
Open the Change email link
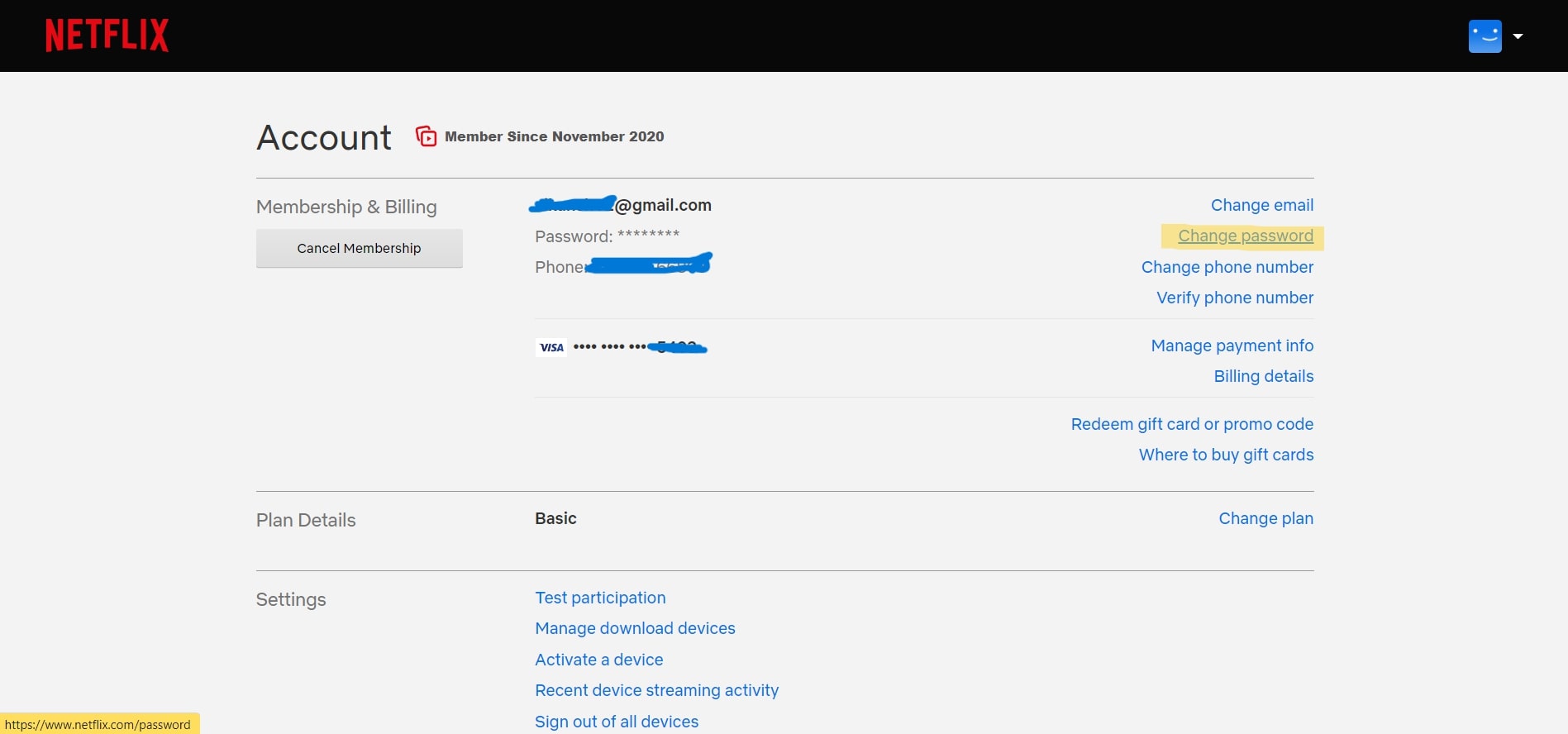tap(1261, 205)
